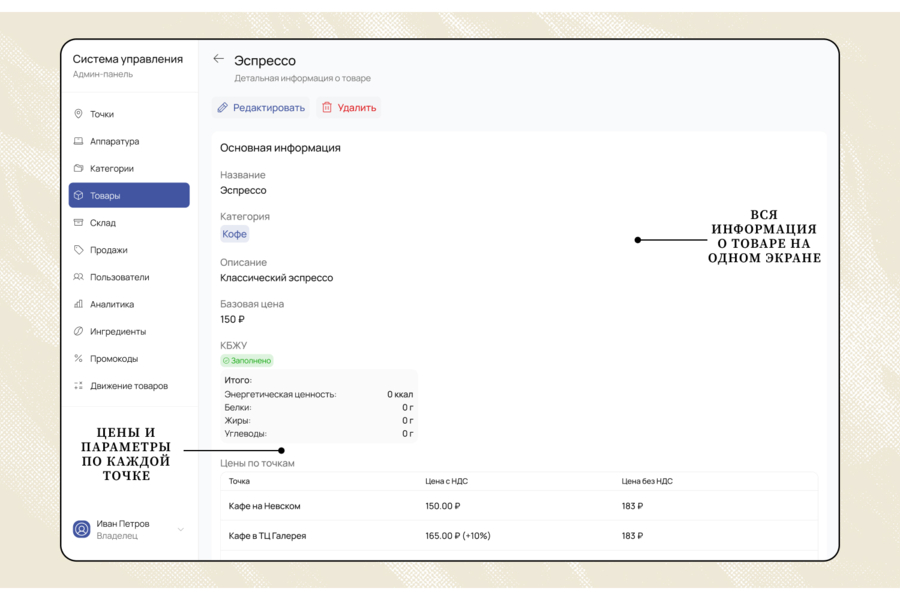Viewport: 900px width, 600px height.
Task: Click the back arrow next to Эспрессо
Action: pyautogui.click(x=218, y=59)
